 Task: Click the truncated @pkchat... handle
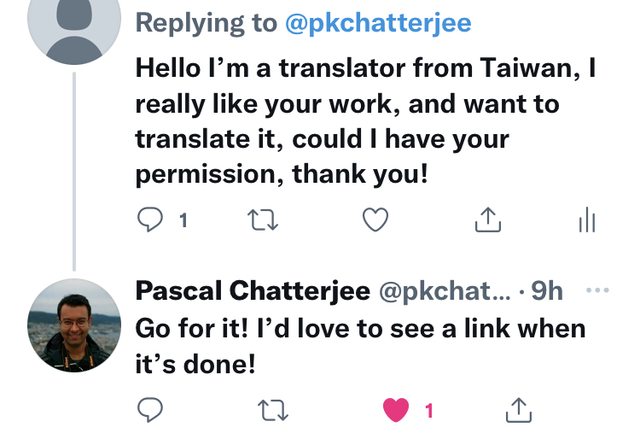[x=446, y=291]
